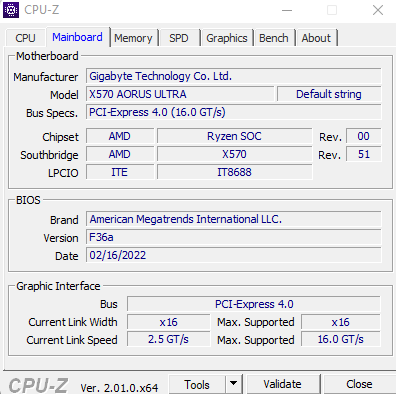
Task: Close the window with the X icon
Action: pyautogui.click(x=378, y=10)
